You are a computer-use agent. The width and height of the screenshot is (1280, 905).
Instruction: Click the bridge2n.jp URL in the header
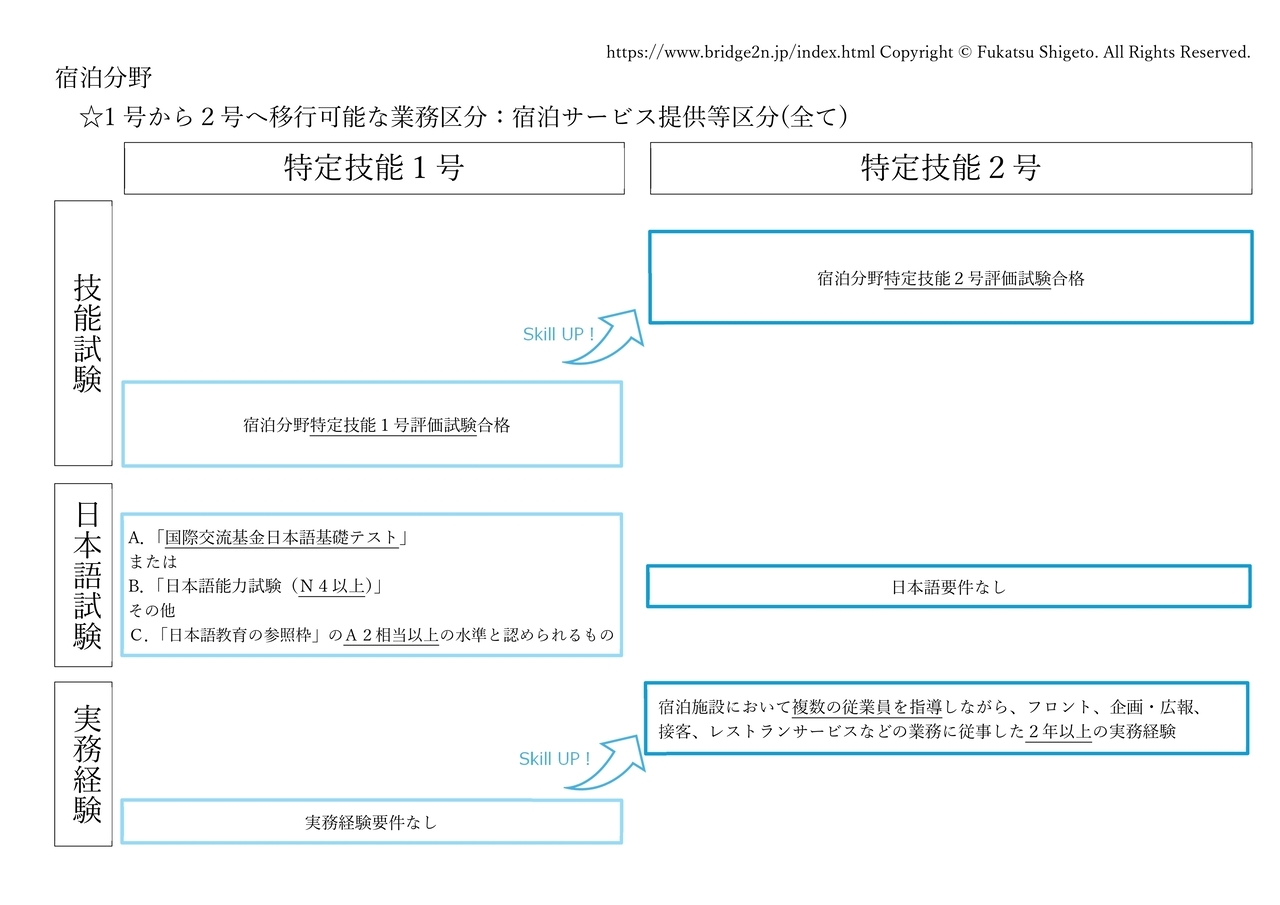[x=741, y=52]
